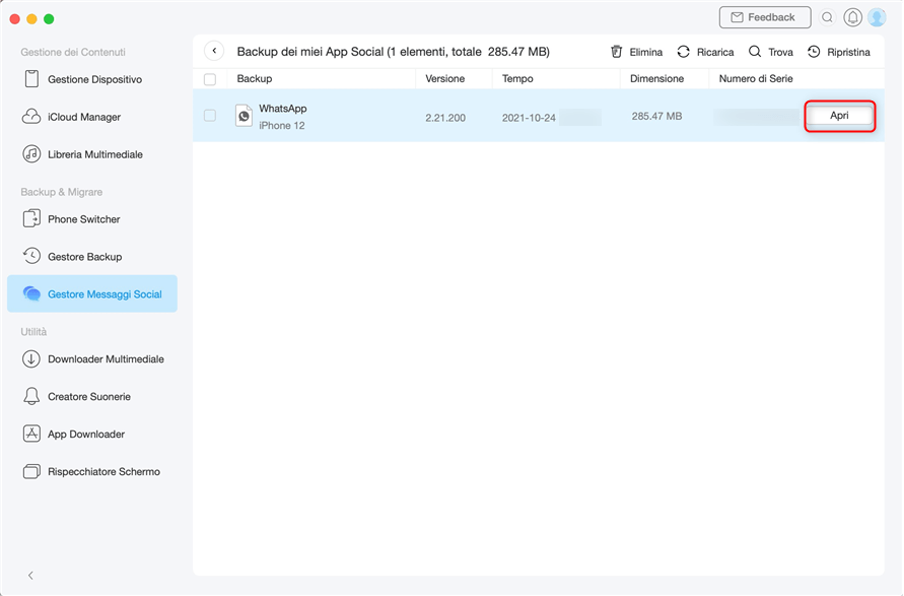Select the Libreria Multimediale music icon
The height and width of the screenshot is (596, 904).
pos(31,154)
